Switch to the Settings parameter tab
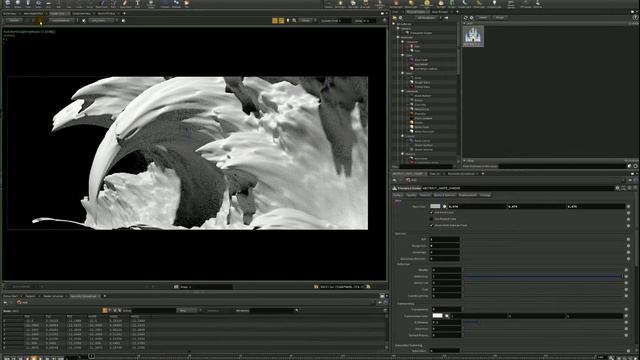Viewport: 640px width, 360px height. tap(485, 195)
